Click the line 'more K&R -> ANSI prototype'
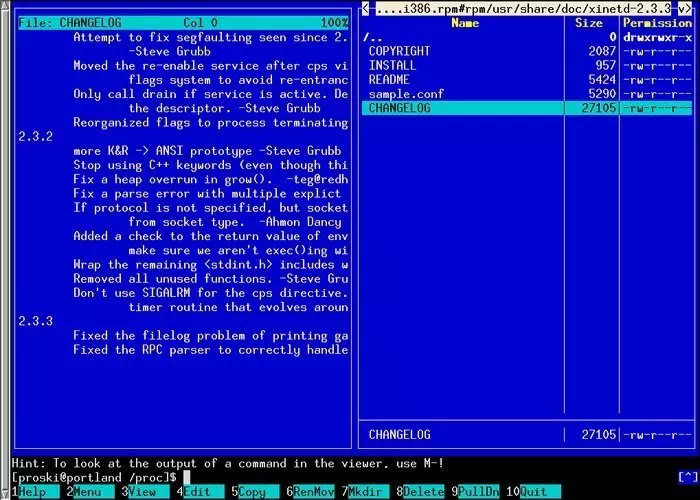This screenshot has height=500, width=700. [207, 151]
